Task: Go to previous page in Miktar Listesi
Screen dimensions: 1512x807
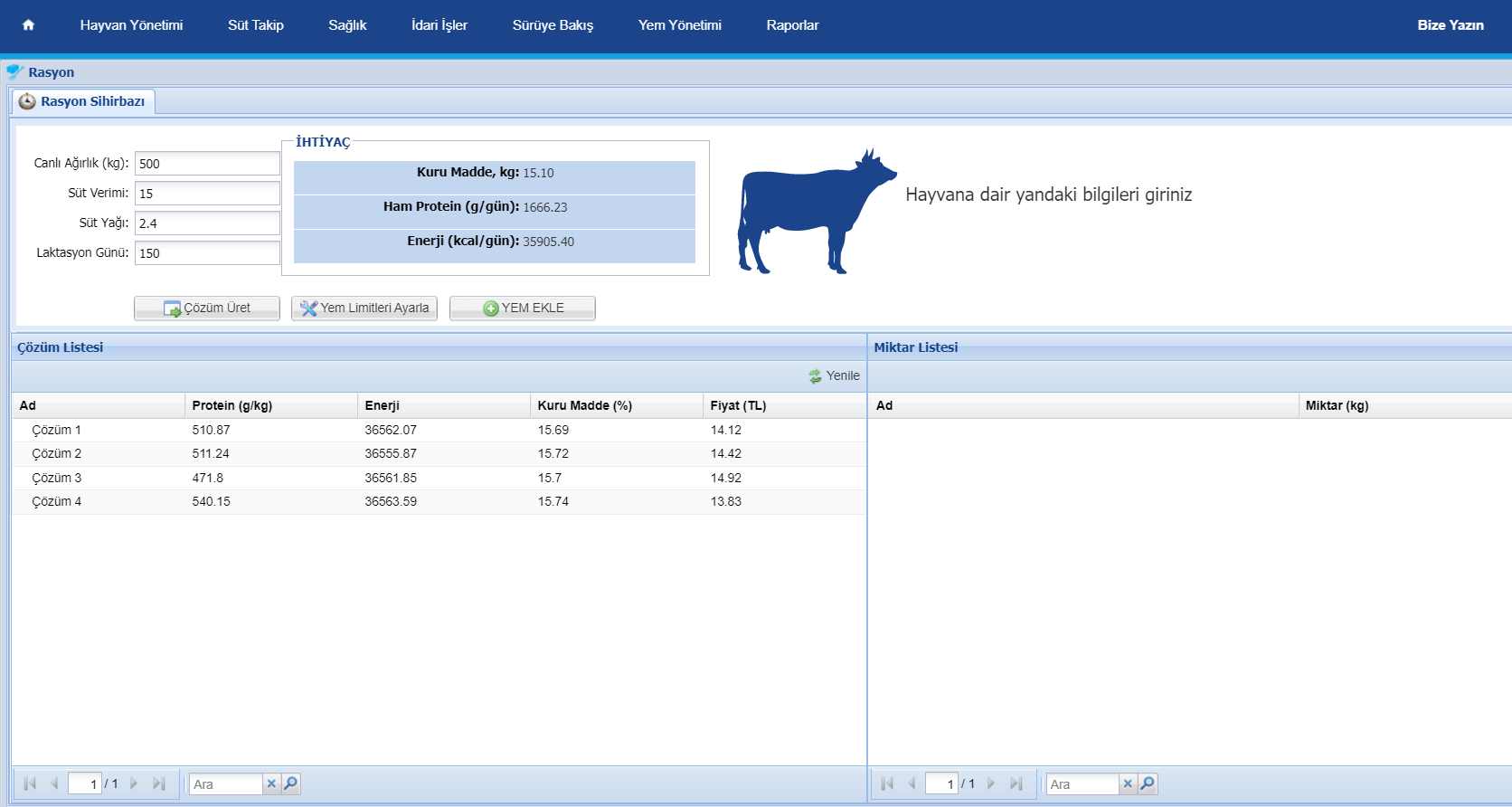Action: [x=912, y=783]
